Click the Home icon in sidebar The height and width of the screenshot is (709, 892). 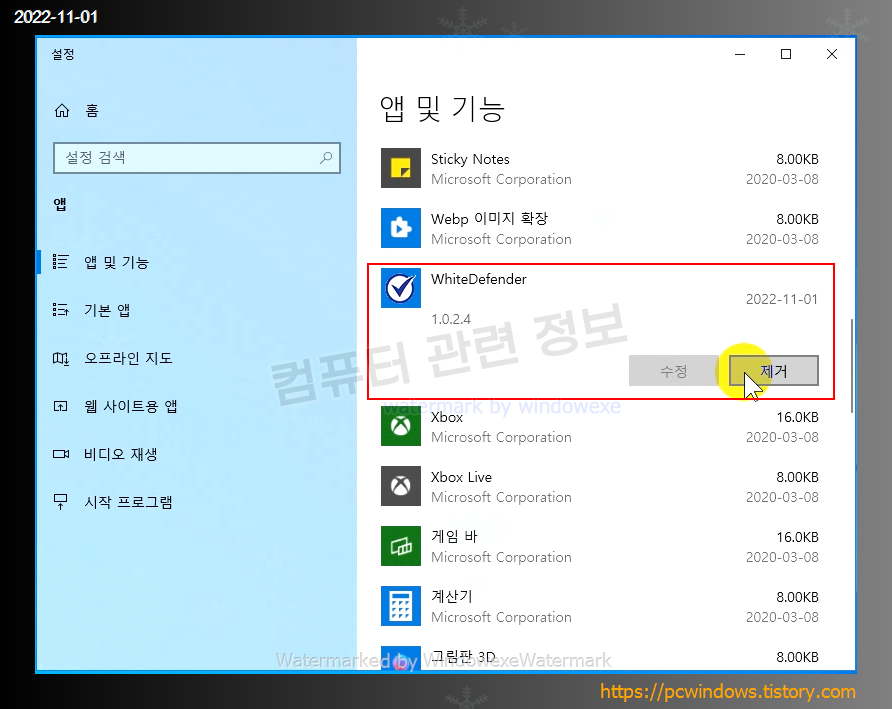(x=61, y=110)
